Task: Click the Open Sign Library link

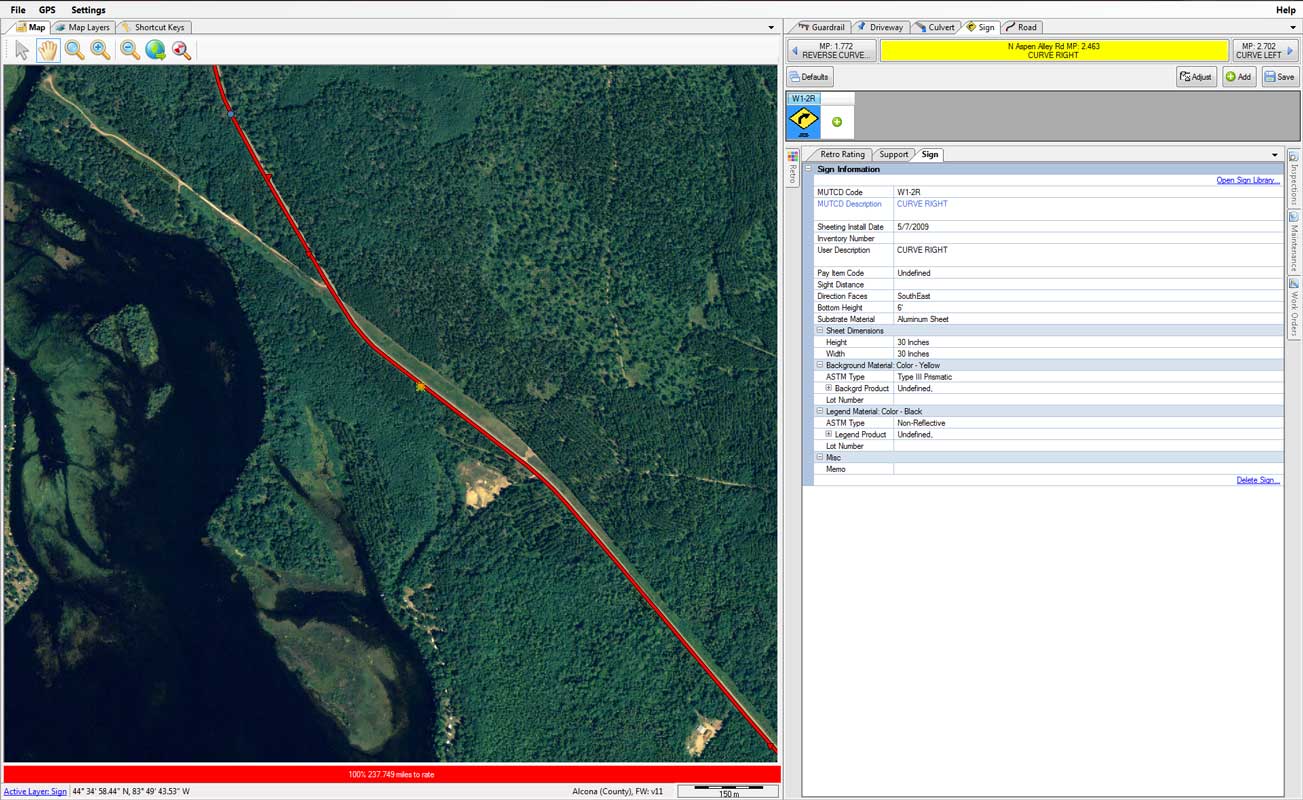Action: [x=1248, y=181]
